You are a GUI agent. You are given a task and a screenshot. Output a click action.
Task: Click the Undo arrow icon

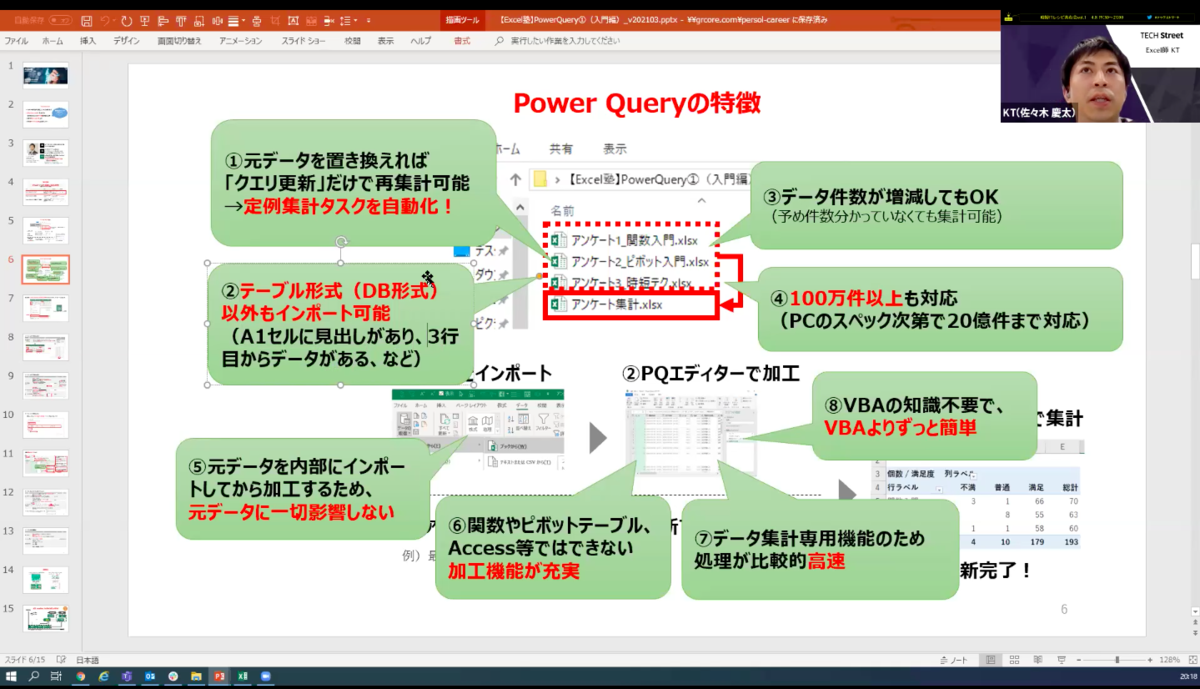[x=105, y=20]
